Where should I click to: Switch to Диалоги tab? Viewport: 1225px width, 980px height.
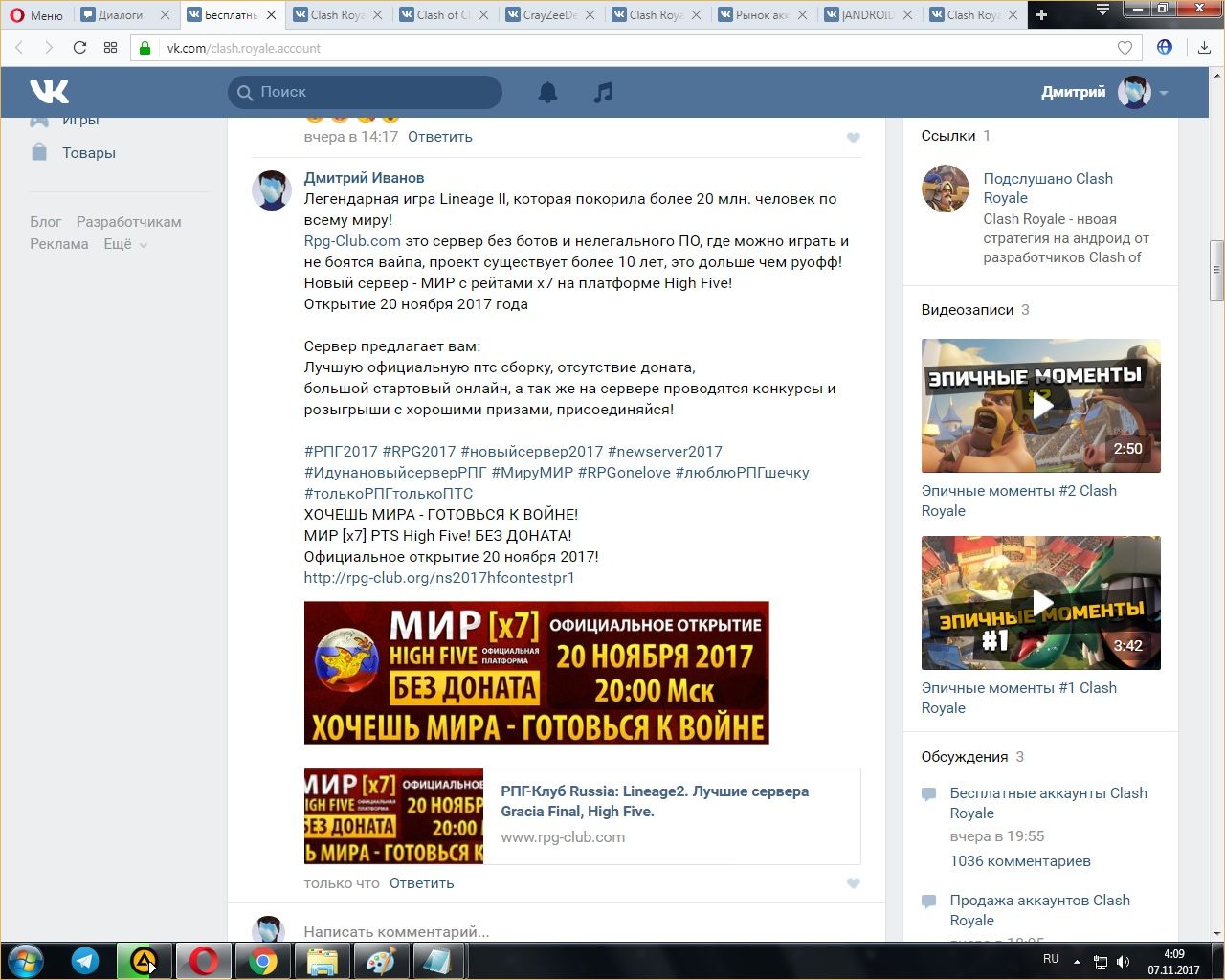(120, 14)
